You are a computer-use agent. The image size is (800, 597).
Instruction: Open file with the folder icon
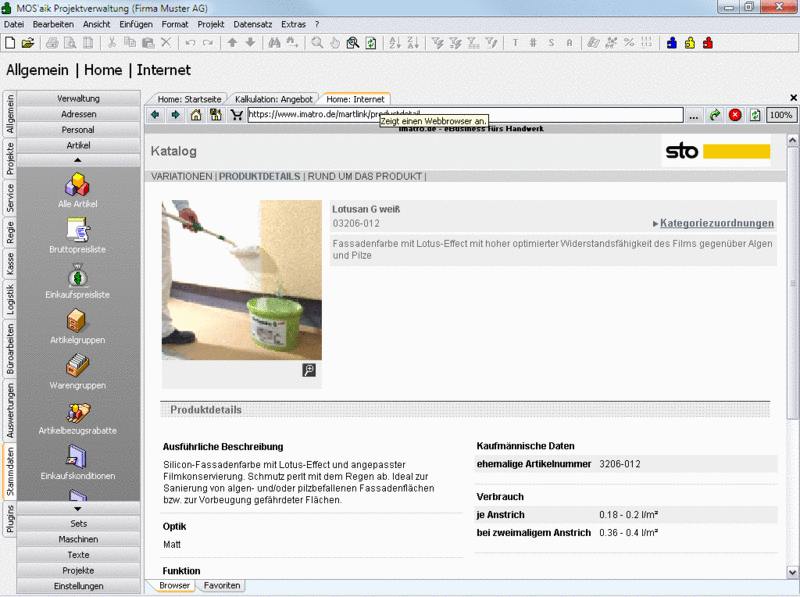pyautogui.click(x=28, y=43)
